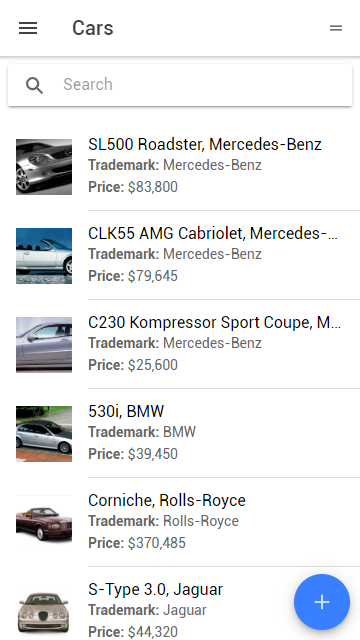Click the $83,800 price of SL500
360x640 pixels.
(153, 187)
